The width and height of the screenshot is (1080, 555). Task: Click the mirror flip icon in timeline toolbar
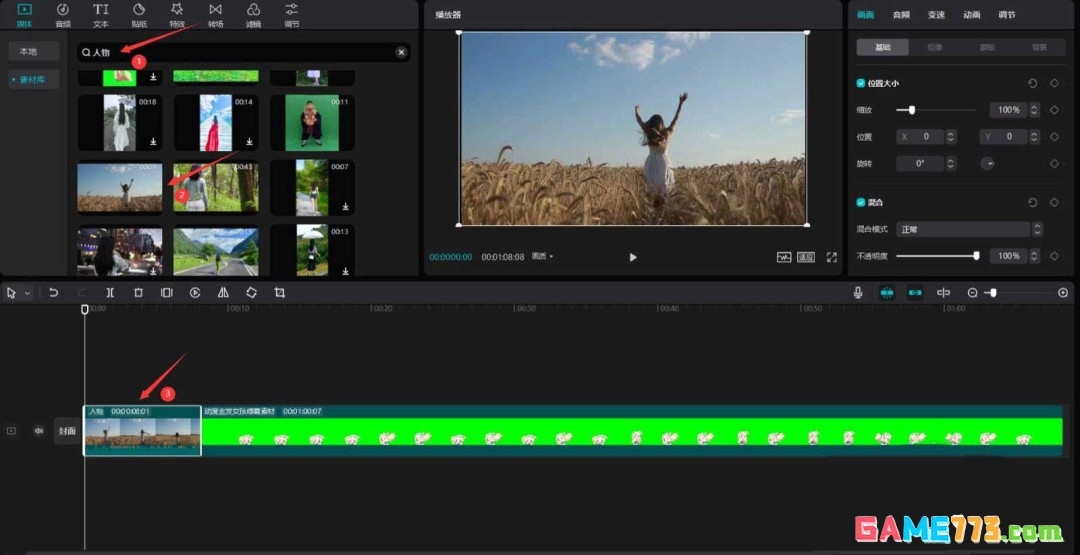click(223, 293)
